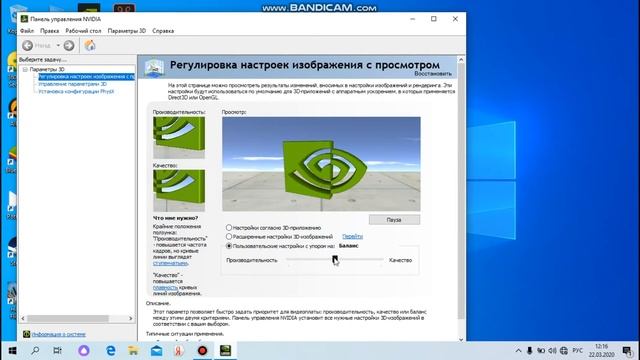Click left arrow of tree horizontal scrollbar
Image resolution: width=640 pixels, height=360 pixels.
coord(23,318)
